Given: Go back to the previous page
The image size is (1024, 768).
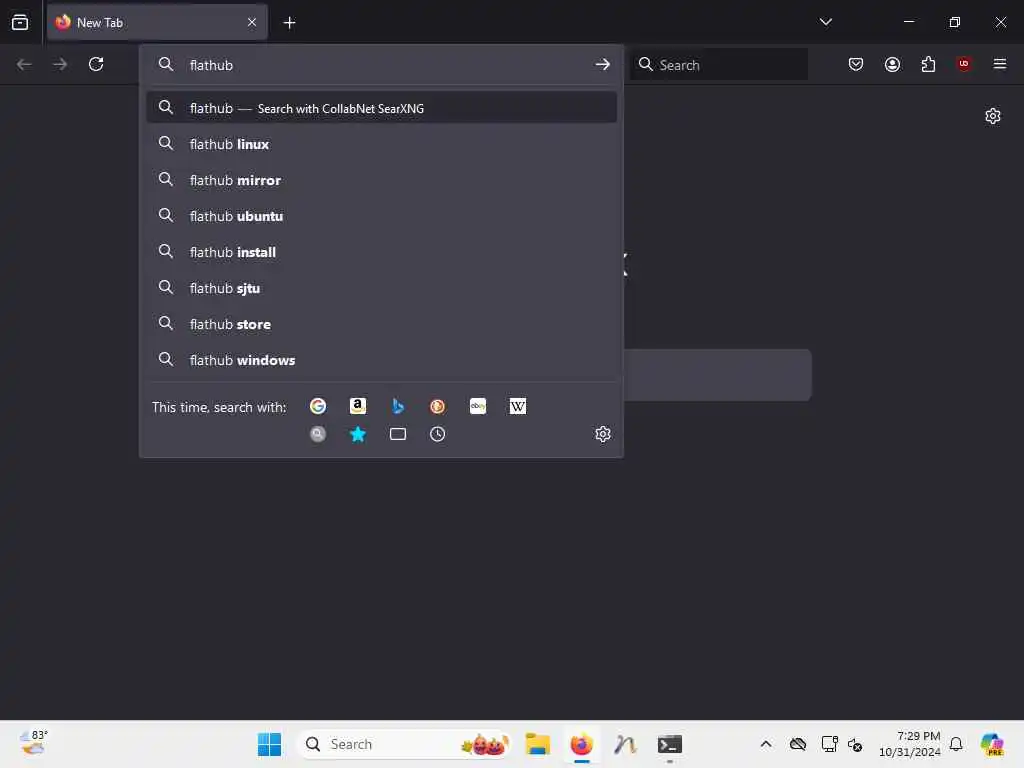Looking at the screenshot, I should pyautogui.click(x=24, y=64).
